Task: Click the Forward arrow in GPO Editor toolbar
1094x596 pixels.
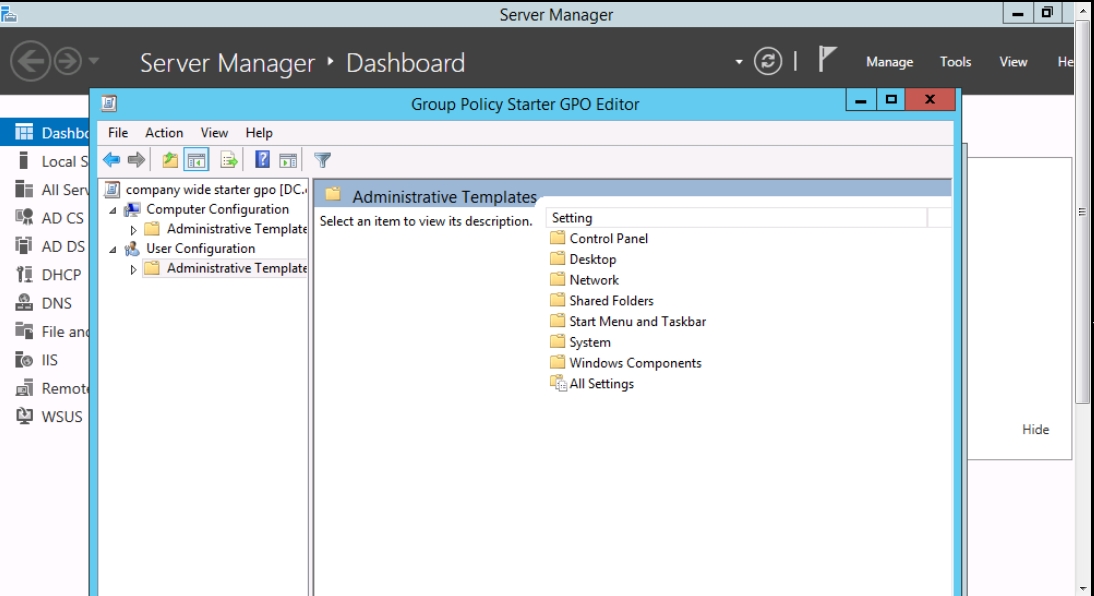Action: (x=136, y=160)
